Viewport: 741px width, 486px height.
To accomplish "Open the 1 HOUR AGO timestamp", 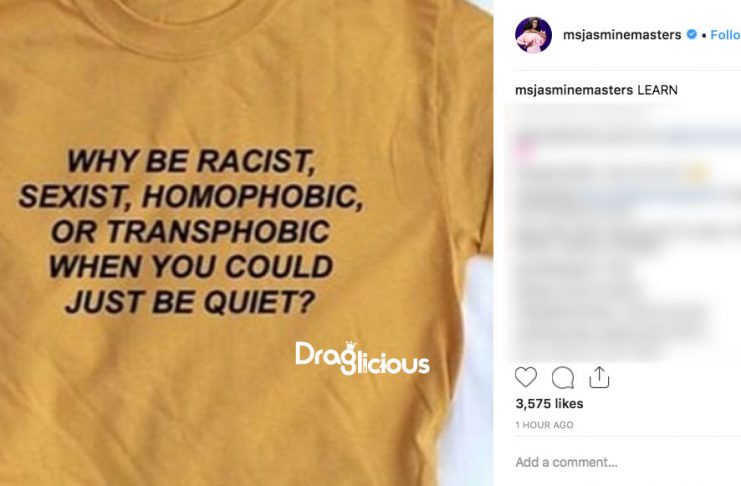I will [x=544, y=425].
